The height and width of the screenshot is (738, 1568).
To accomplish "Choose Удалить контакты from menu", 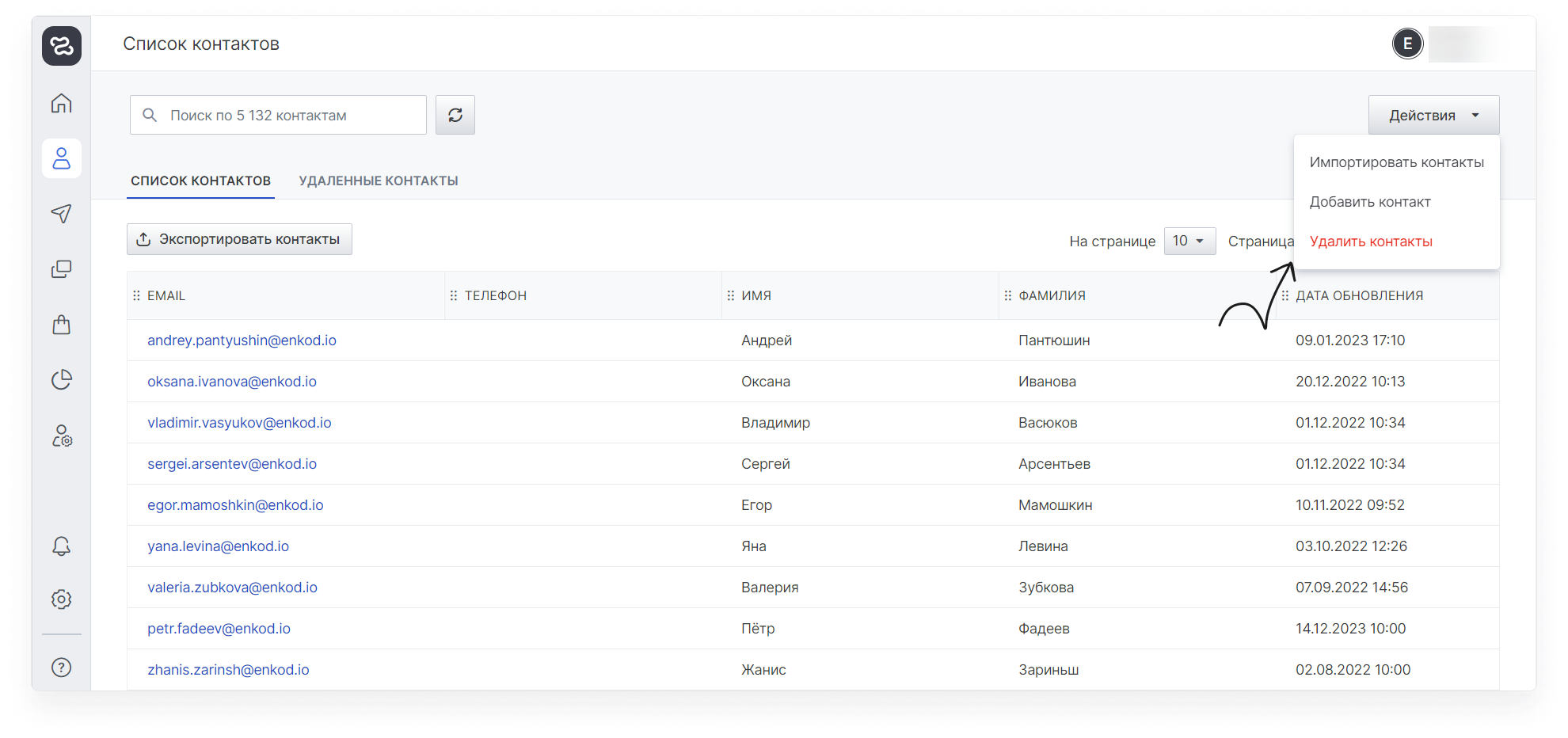I will click(x=1397, y=242).
